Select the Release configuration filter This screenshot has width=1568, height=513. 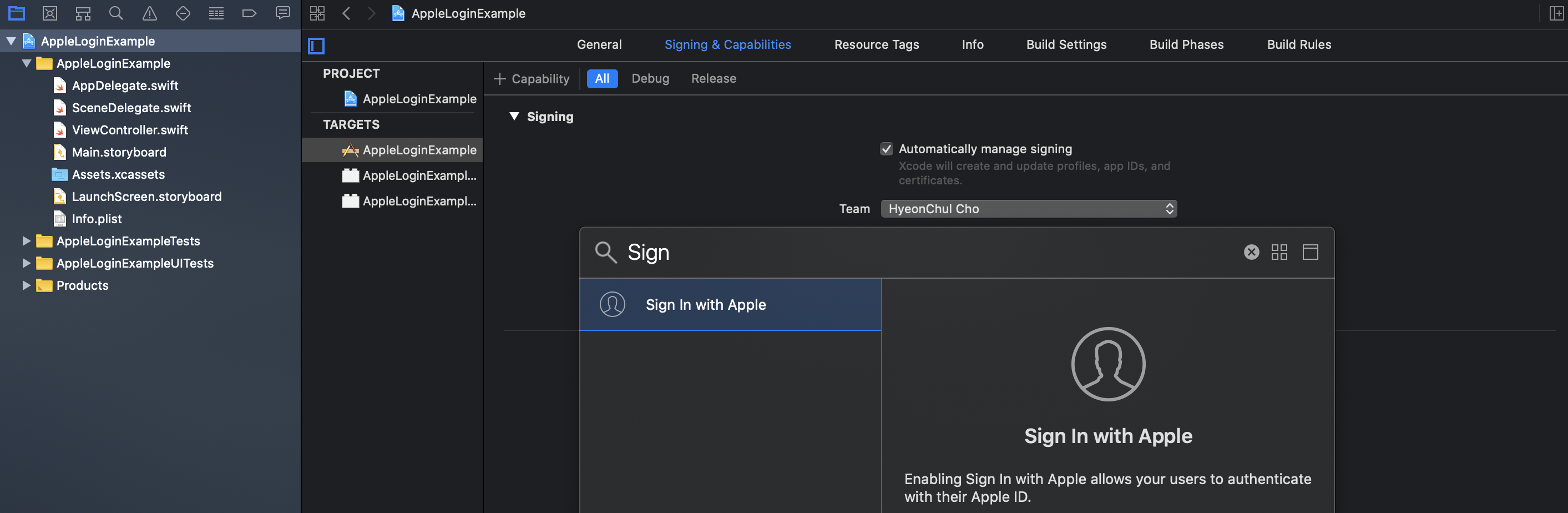tap(714, 79)
